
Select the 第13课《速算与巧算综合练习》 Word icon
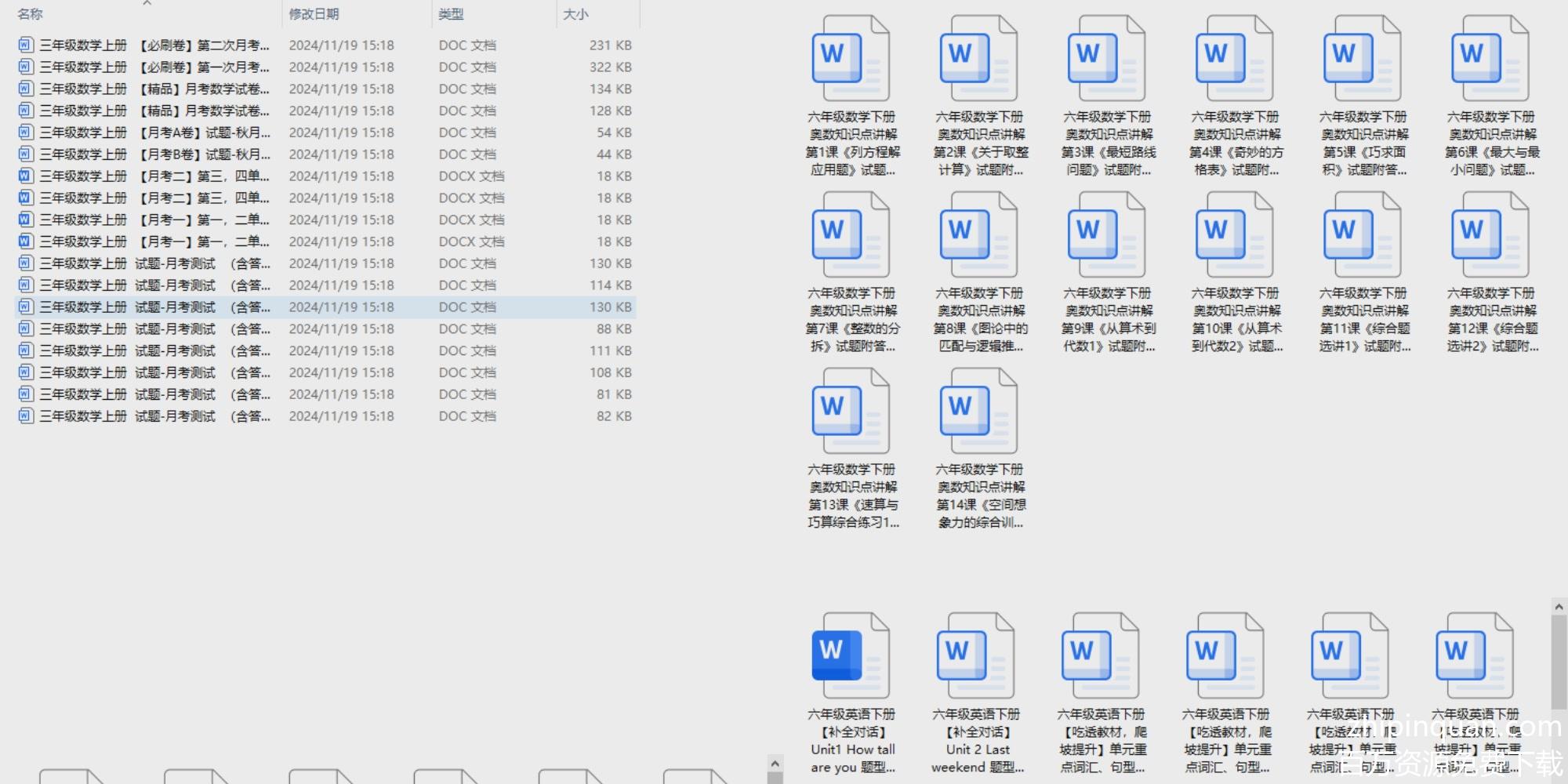click(851, 412)
